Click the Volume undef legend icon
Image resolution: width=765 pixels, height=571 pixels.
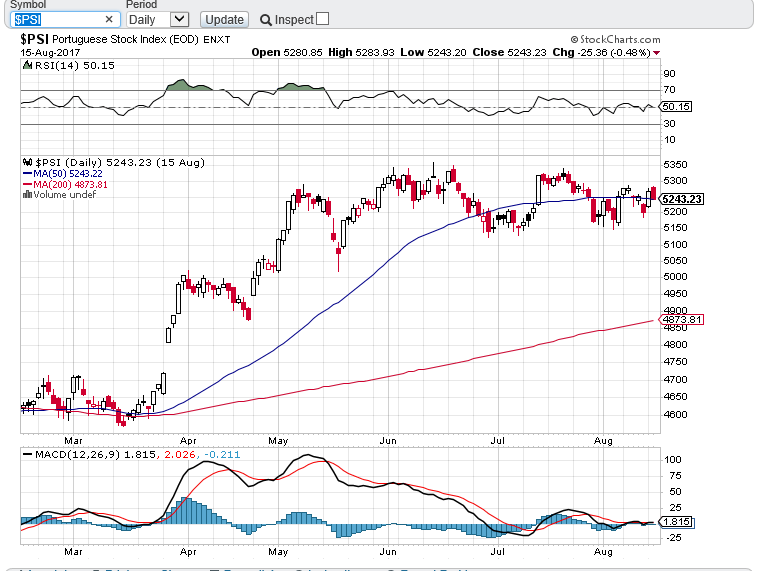coord(27,194)
